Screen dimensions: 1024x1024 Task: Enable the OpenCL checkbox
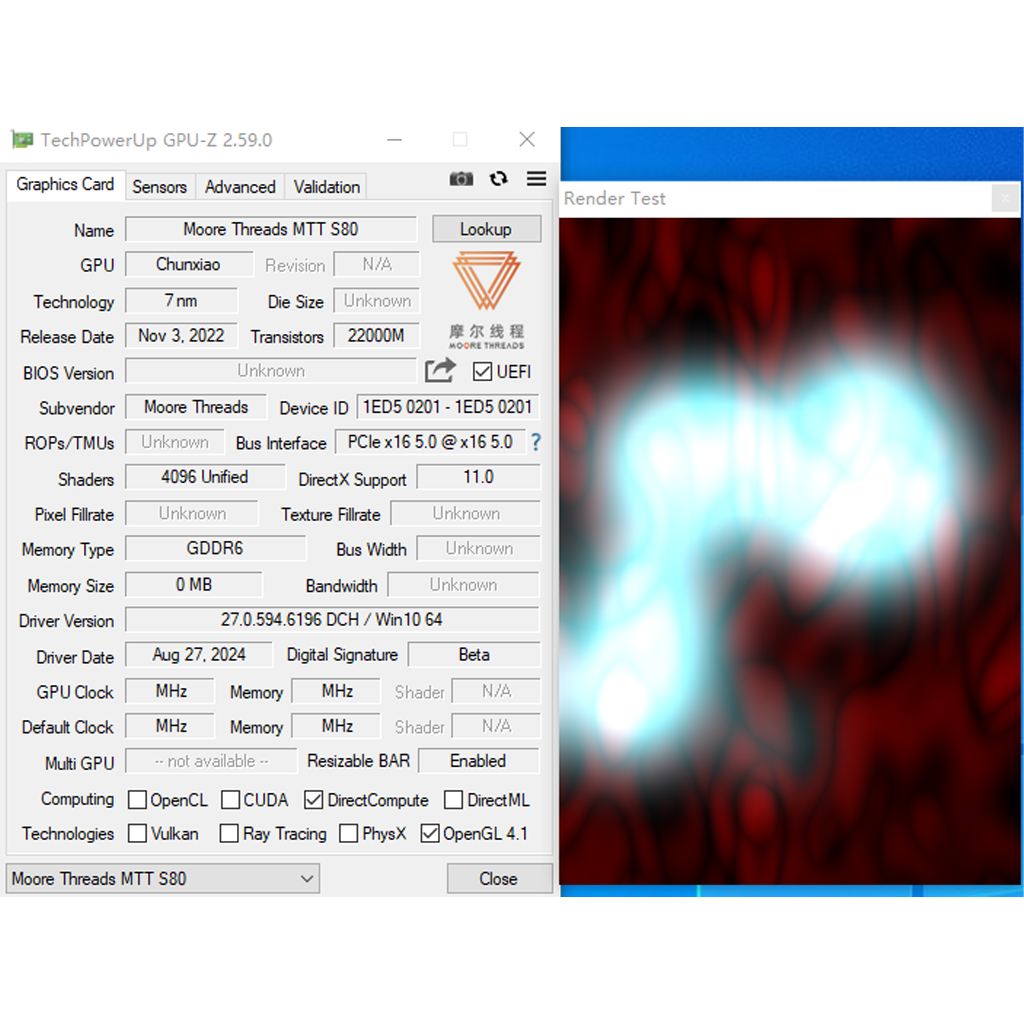click(x=137, y=800)
